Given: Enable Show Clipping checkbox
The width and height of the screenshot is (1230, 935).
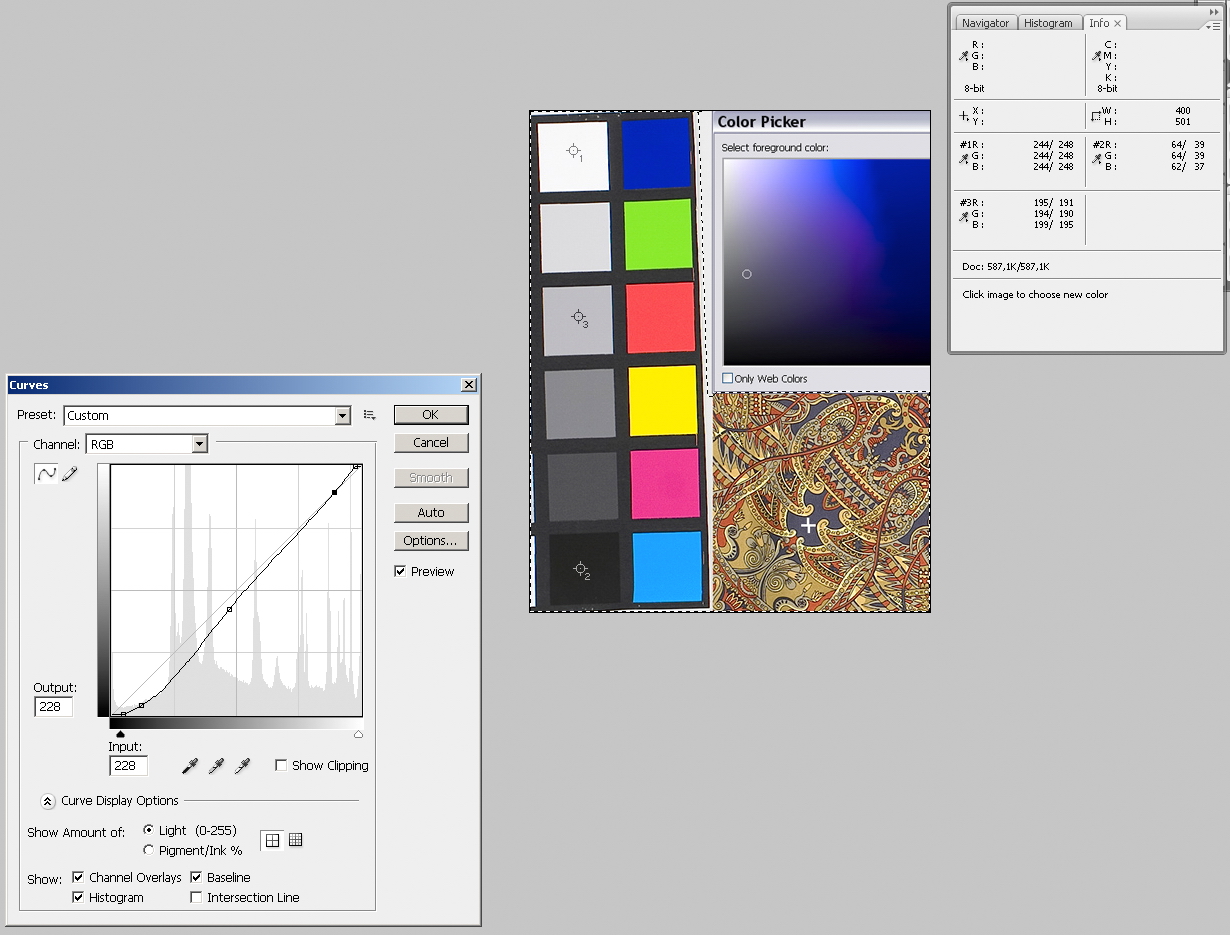Looking at the screenshot, I should pos(282,766).
